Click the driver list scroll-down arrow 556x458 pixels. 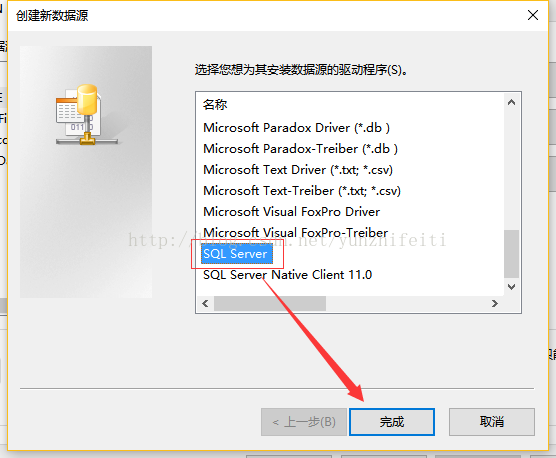click(x=511, y=286)
